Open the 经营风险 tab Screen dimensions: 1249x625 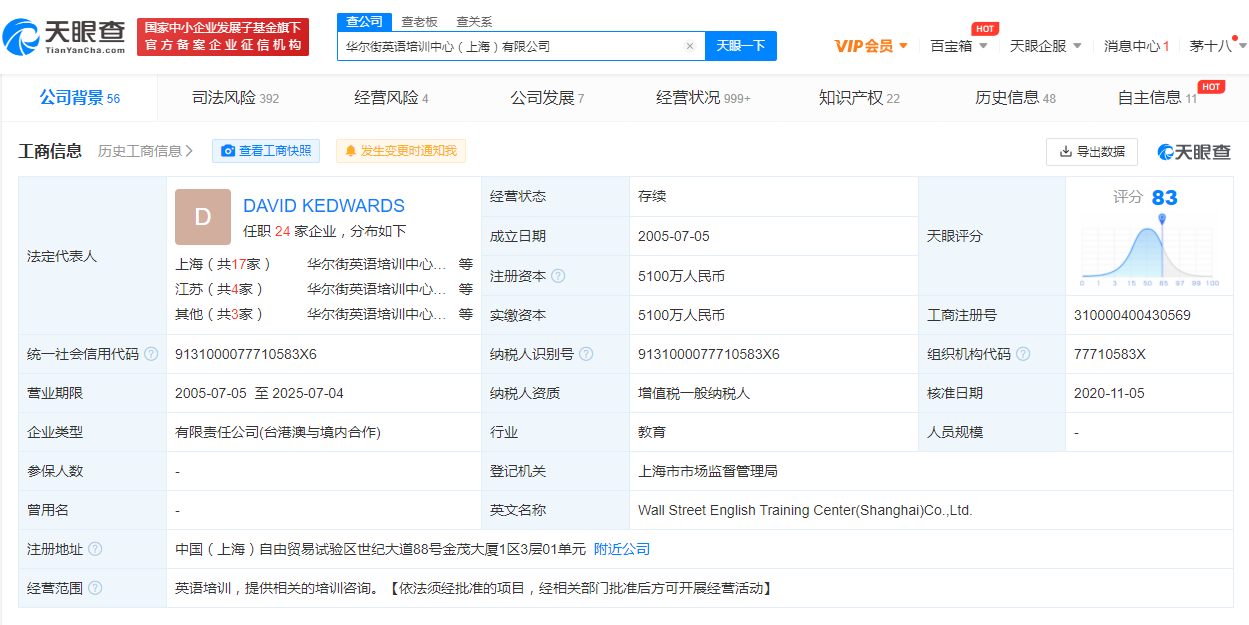pyautogui.click(x=392, y=98)
